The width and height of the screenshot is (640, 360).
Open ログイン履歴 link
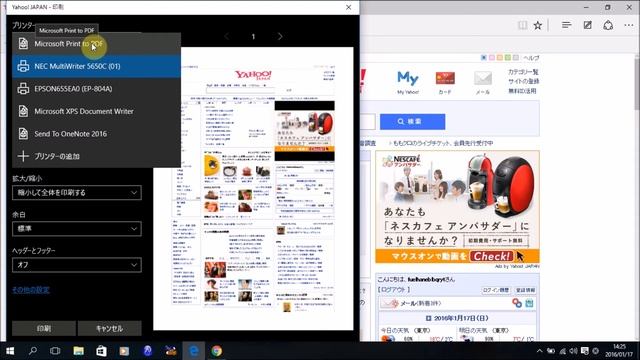(496, 290)
